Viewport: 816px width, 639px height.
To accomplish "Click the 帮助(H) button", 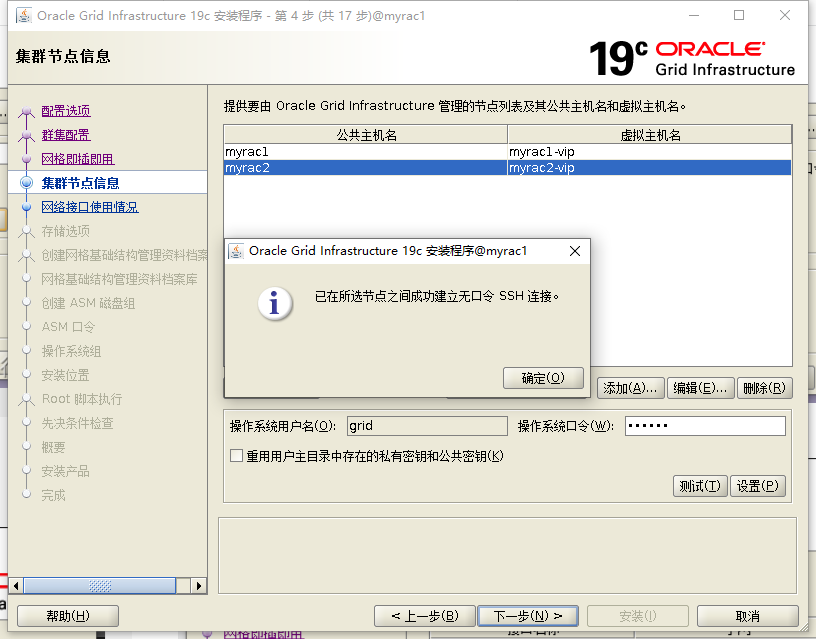I will point(68,616).
